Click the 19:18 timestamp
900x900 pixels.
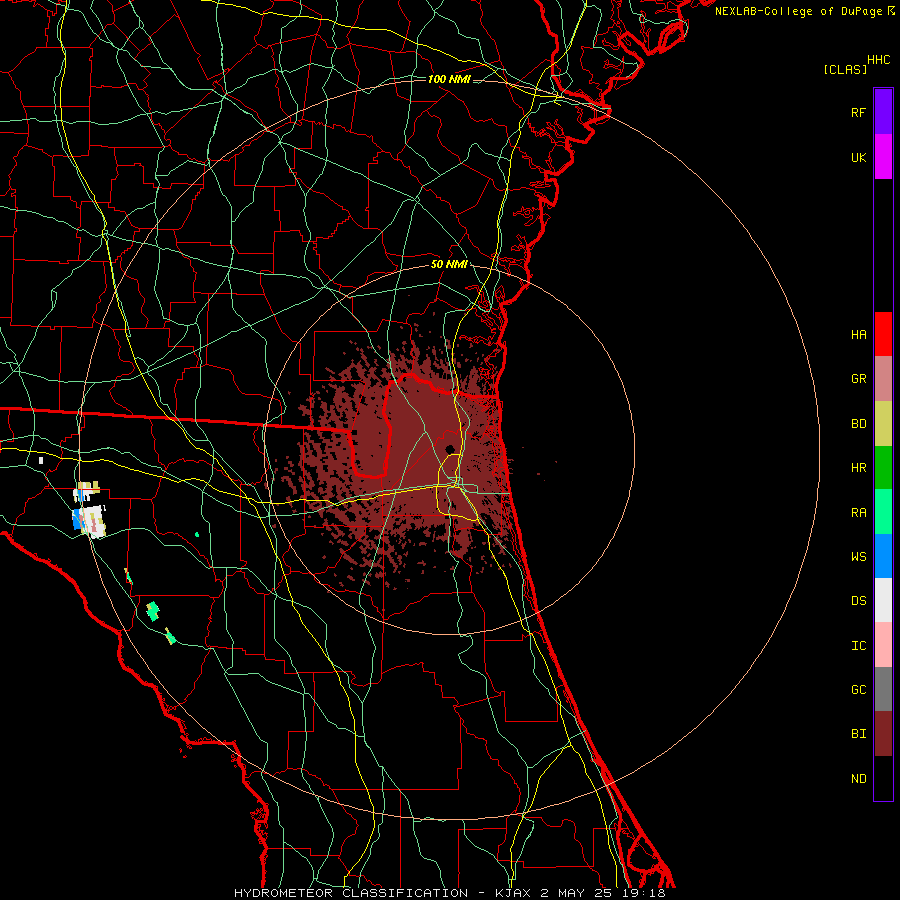[644, 893]
